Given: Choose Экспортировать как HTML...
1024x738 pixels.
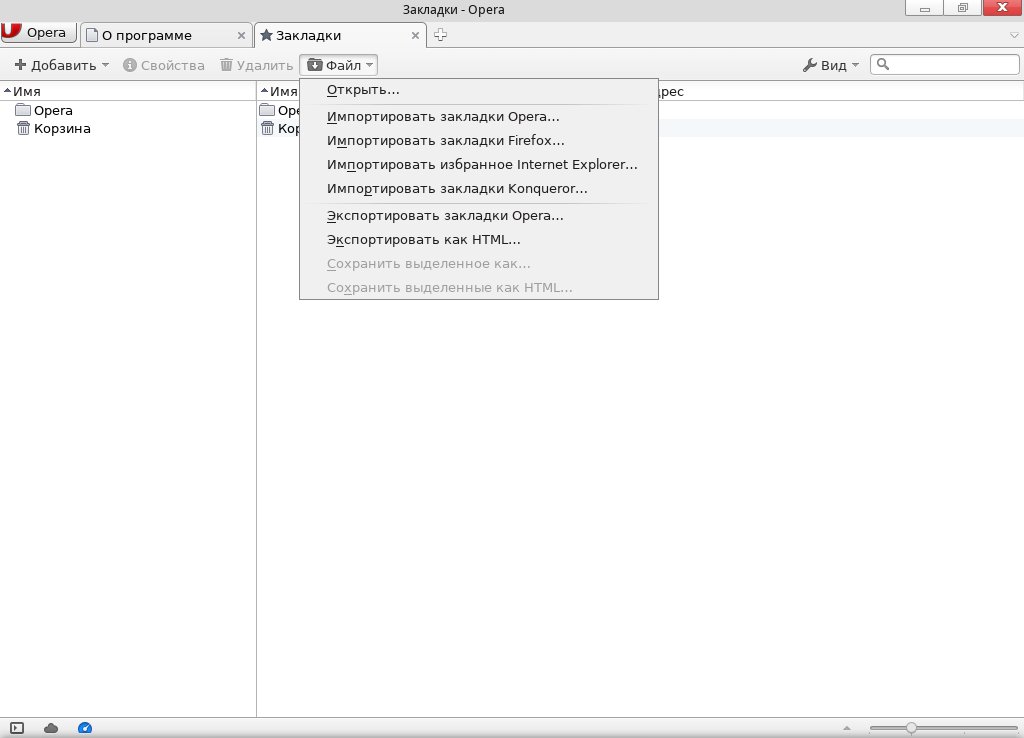Looking at the screenshot, I should click(479, 240).
